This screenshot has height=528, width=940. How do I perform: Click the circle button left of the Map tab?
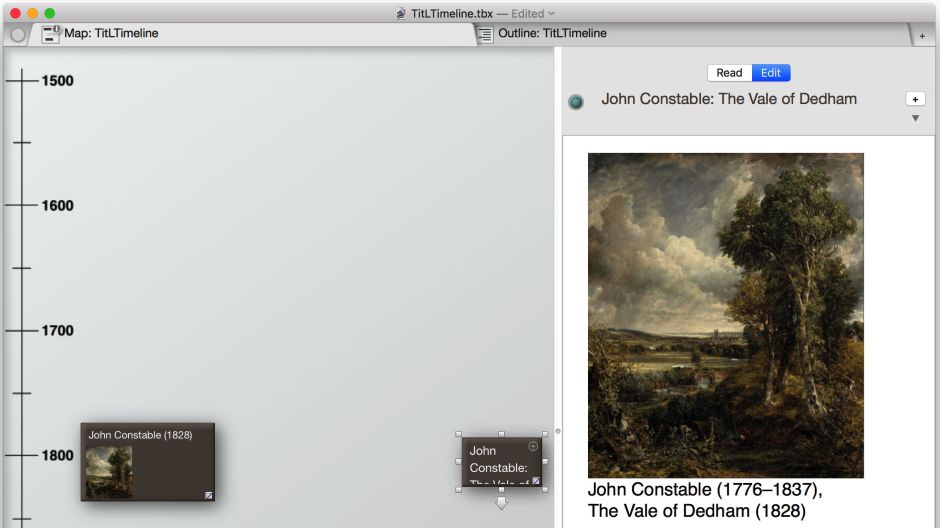click(x=17, y=34)
